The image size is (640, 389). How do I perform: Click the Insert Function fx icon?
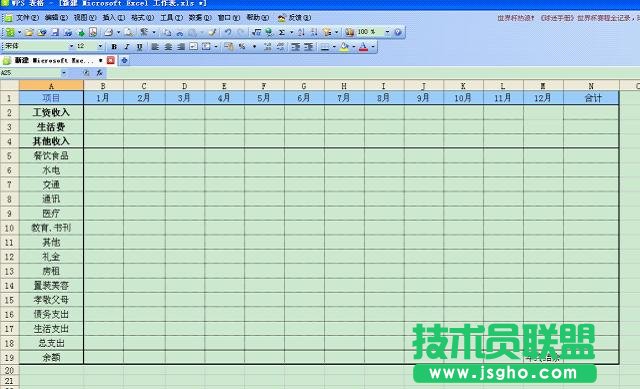(99, 73)
